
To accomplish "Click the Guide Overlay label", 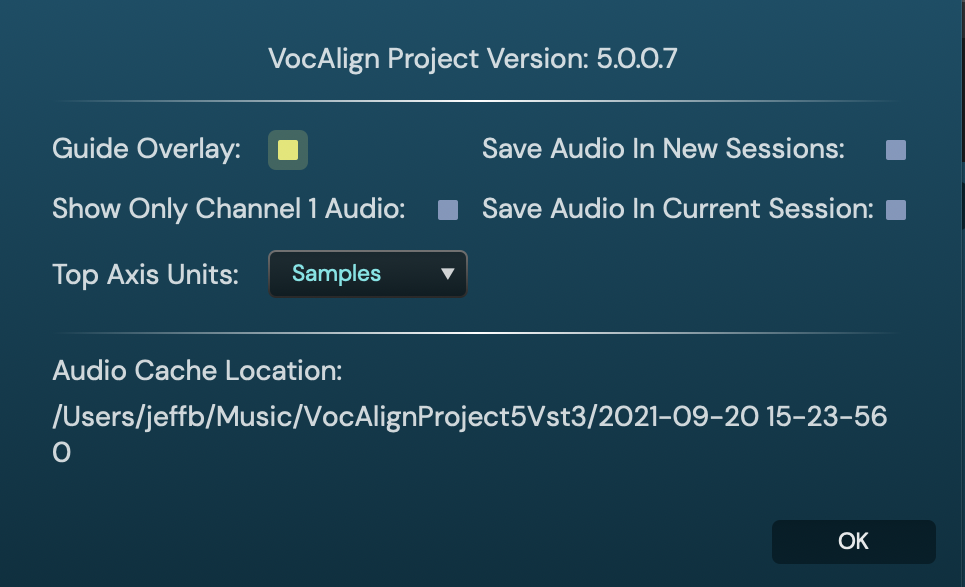I will click(x=146, y=150).
